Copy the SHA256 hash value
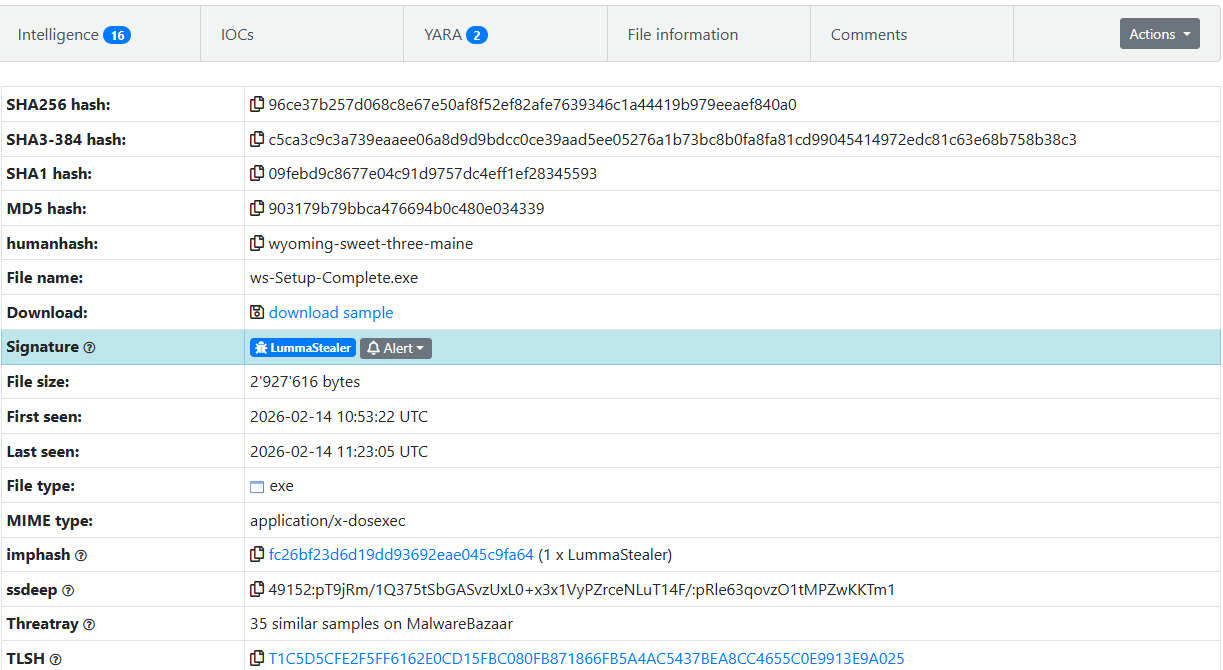The height and width of the screenshot is (670, 1223). pyautogui.click(x=257, y=105)
